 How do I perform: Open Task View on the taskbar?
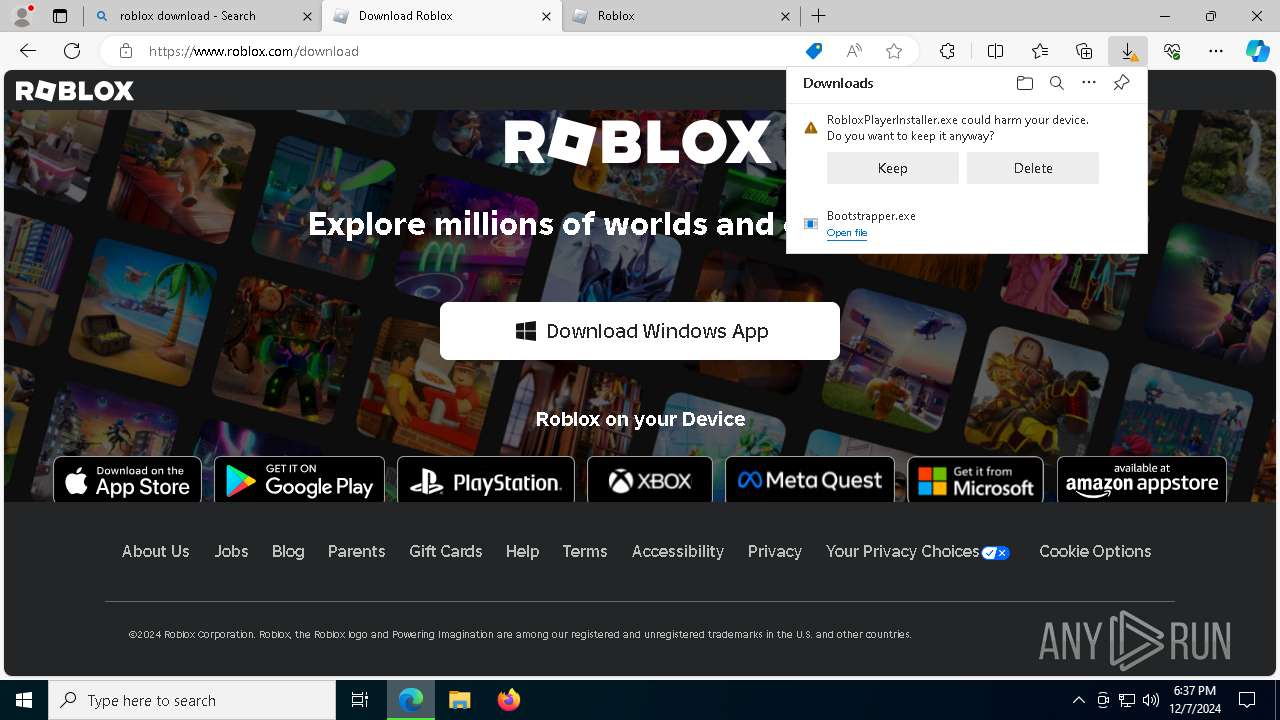(x=360, y=700)
